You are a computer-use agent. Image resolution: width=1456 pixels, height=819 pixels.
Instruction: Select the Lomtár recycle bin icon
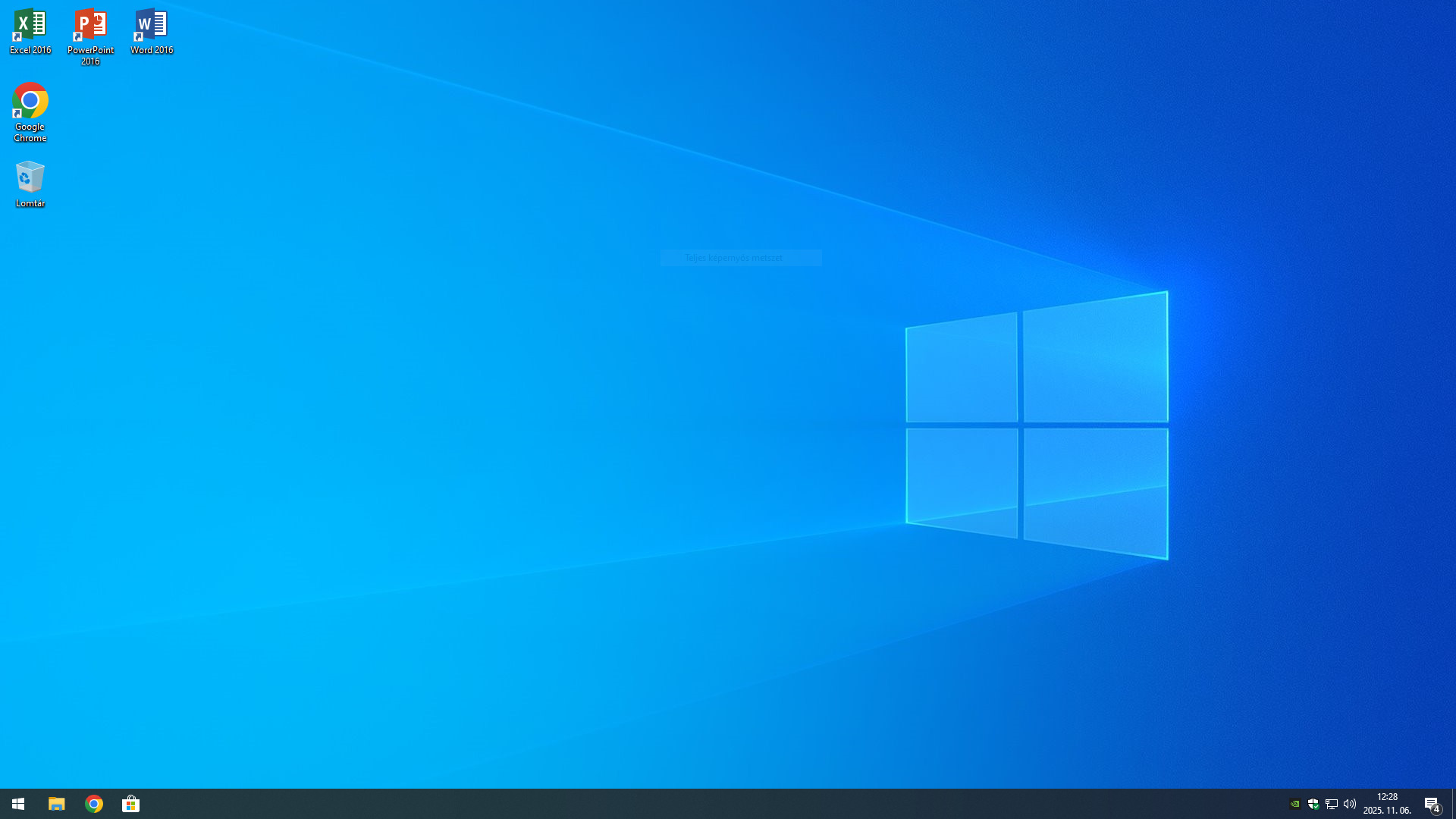click(30, 184)
